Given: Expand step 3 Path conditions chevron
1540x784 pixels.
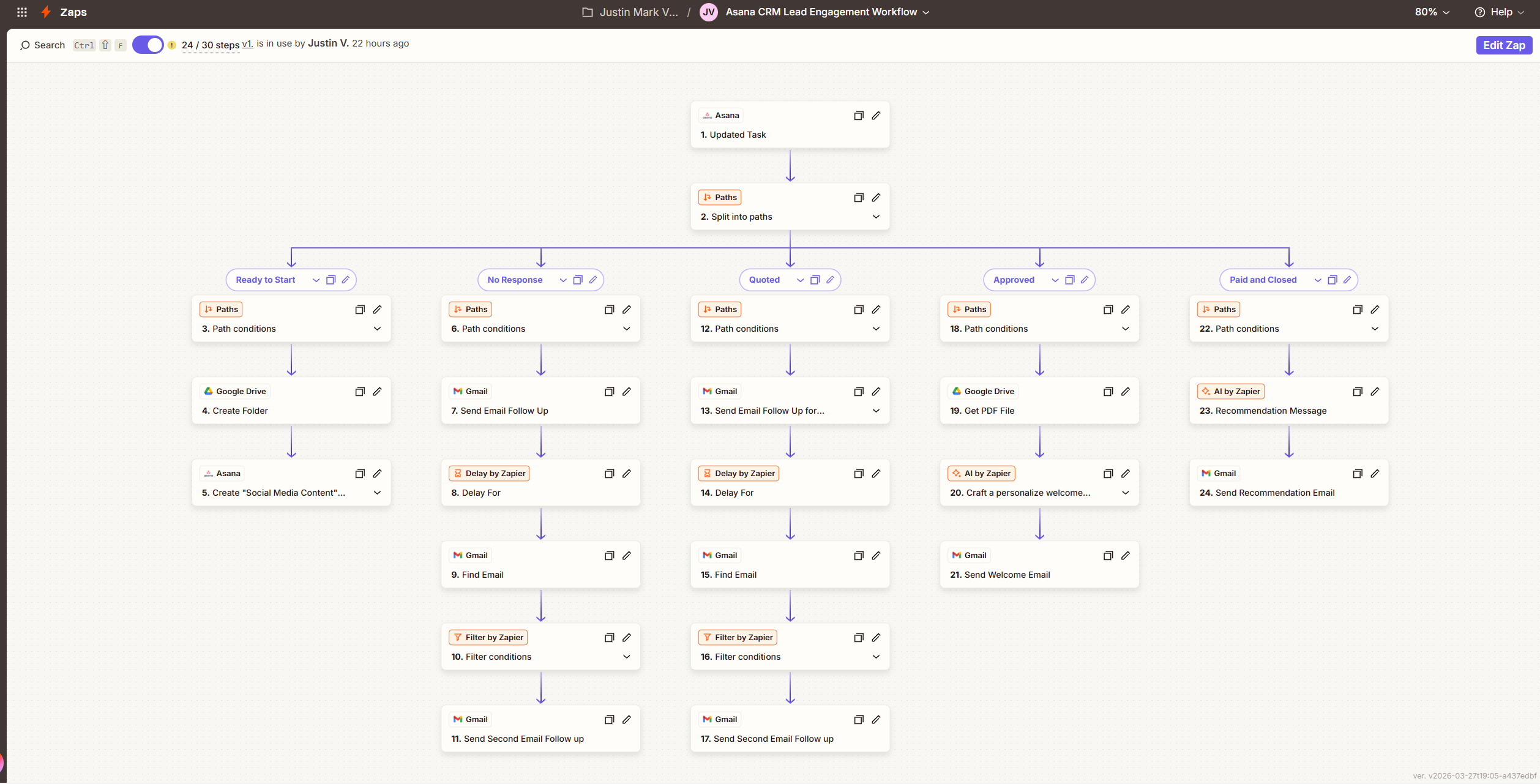Looking at the screenshot, I should point(377,329).
